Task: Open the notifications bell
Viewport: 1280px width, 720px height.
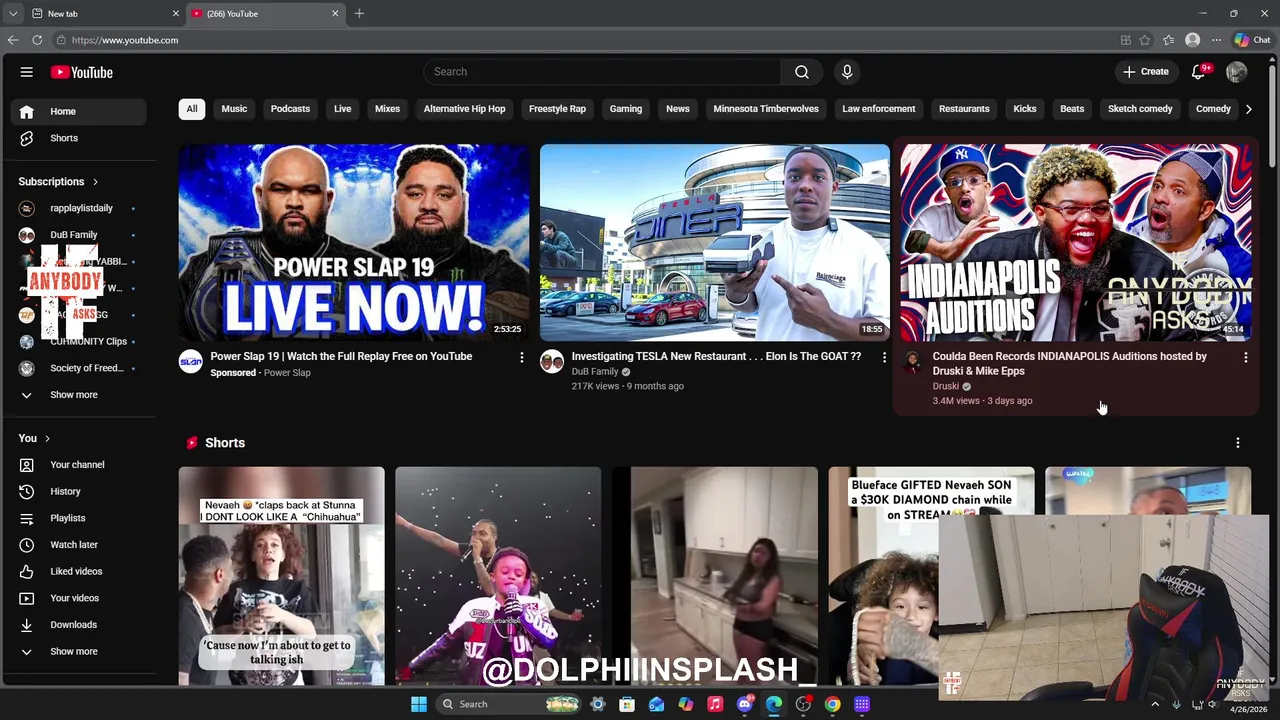Action: [x=1199, y=72]
